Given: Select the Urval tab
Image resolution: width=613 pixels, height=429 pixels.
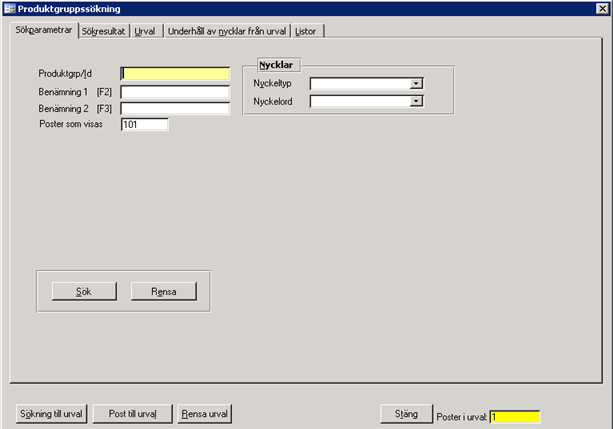Looking at the screenshot, I should point(146,31).
